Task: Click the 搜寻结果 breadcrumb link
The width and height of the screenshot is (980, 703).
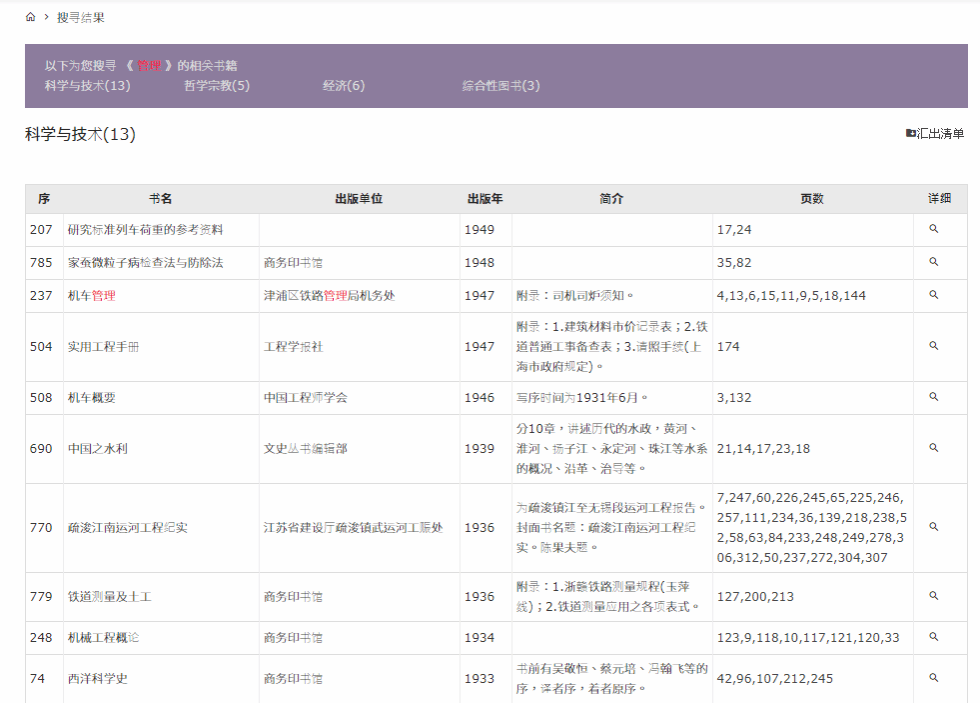Action: click(x=80, y=17)
